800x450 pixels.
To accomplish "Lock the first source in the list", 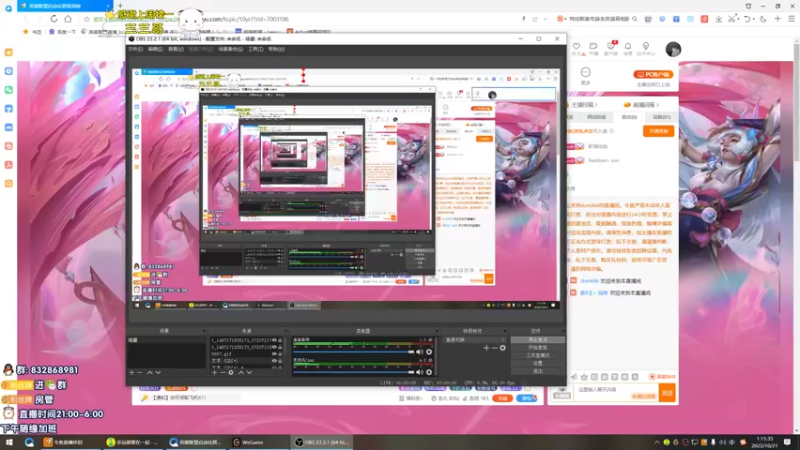I will coord(280,340).
